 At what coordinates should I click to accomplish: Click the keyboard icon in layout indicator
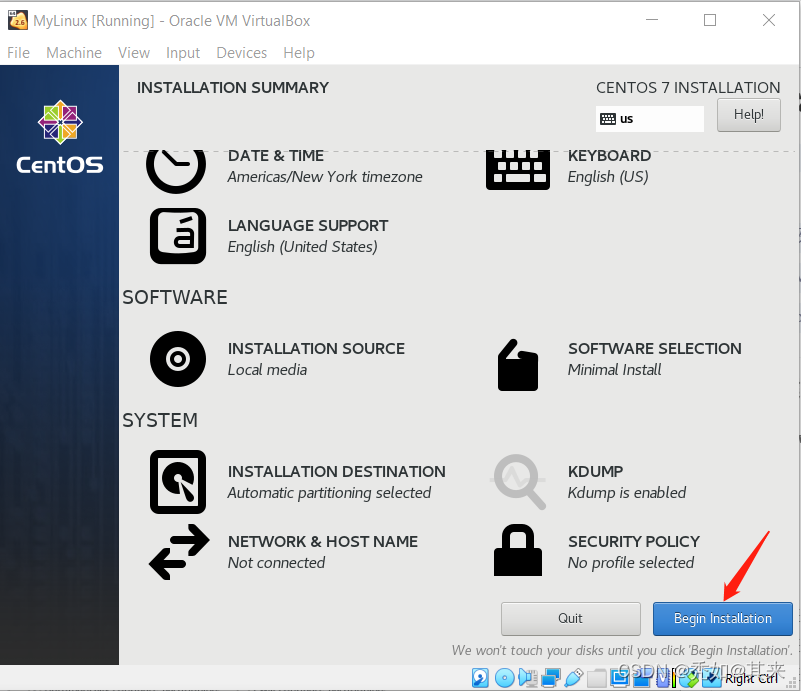click(x=608, y=119)
